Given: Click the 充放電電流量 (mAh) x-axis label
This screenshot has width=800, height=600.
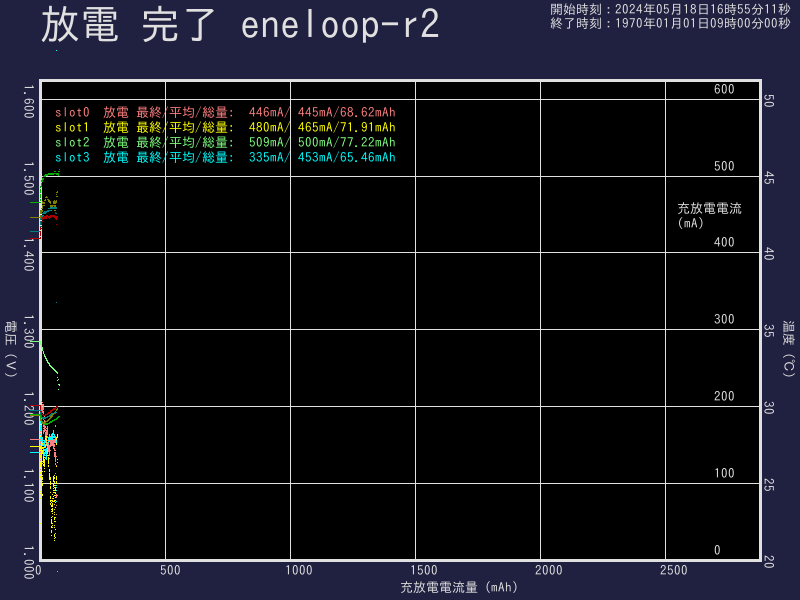Looking at the screenshot, I should coord(458,588).
